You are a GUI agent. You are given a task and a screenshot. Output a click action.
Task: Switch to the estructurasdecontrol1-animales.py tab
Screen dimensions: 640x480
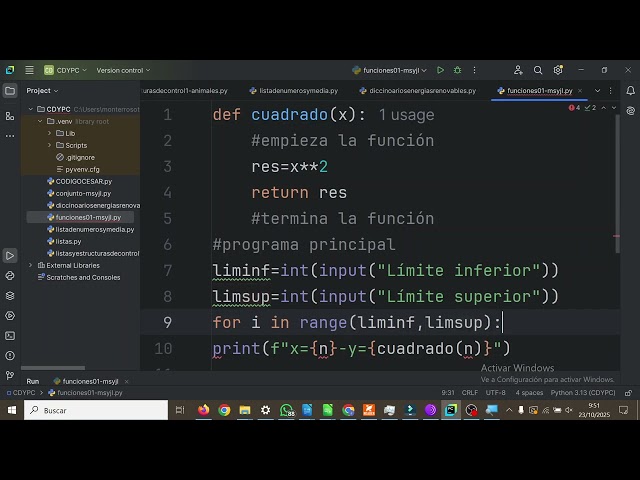pos(184,91)
